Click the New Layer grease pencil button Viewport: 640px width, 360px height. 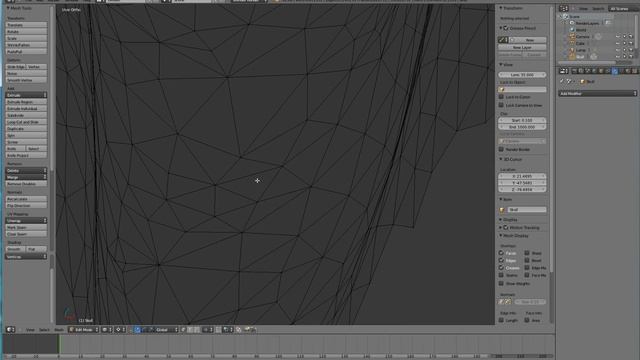pyautogui.click(x=522, y=47)
